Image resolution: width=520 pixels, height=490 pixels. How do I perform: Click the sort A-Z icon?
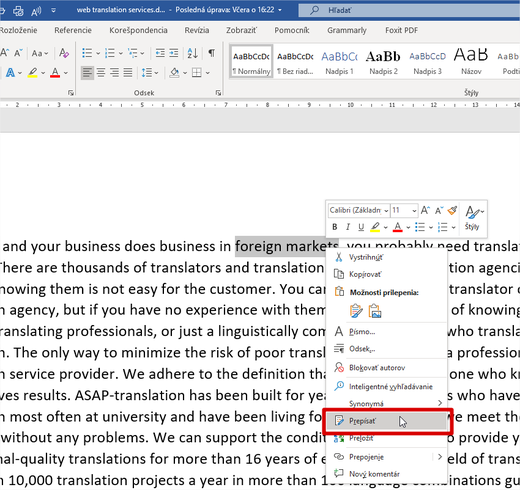coord(193,53)
